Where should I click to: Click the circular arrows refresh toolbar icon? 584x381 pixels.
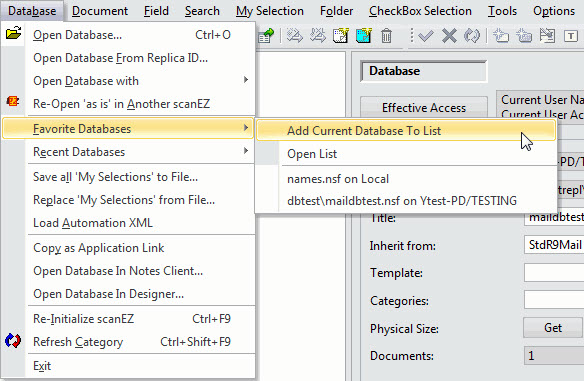point(472,36)
